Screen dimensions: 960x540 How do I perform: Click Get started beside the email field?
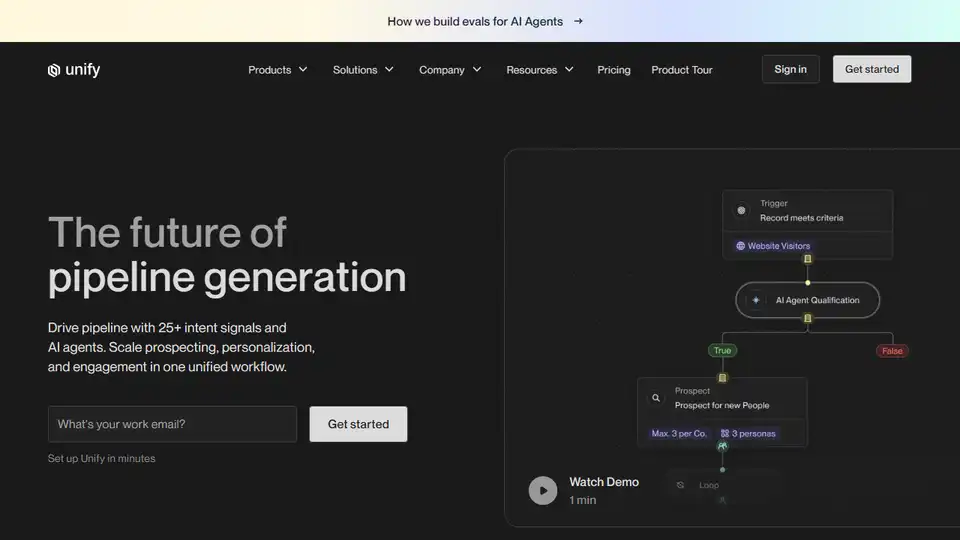click(x=358, y=424)
